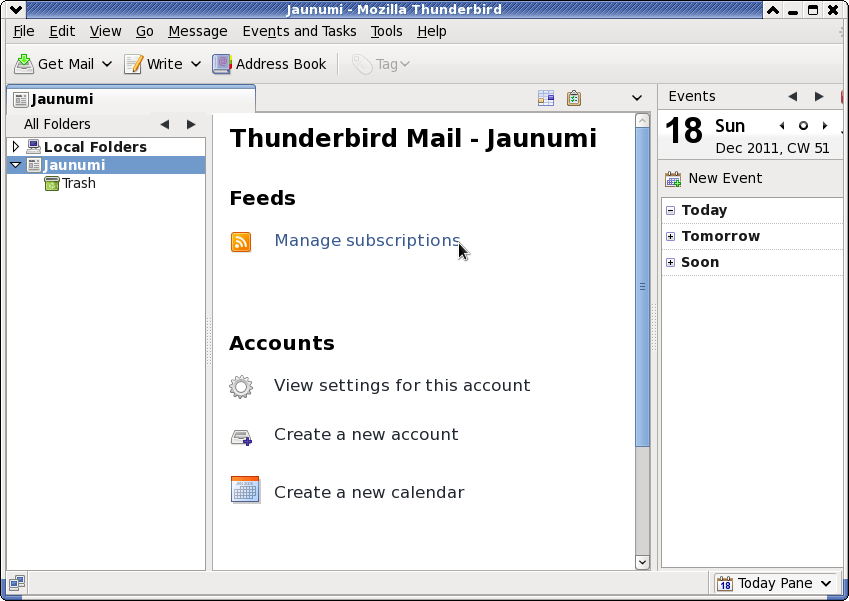
Task: Collapse the Today events section
Action: click(670, 210)
